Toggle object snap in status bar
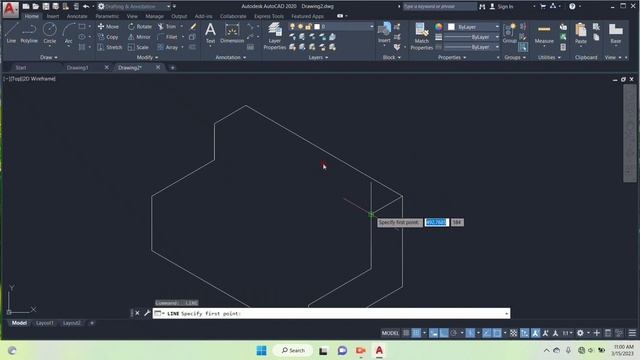 [497, 333]
